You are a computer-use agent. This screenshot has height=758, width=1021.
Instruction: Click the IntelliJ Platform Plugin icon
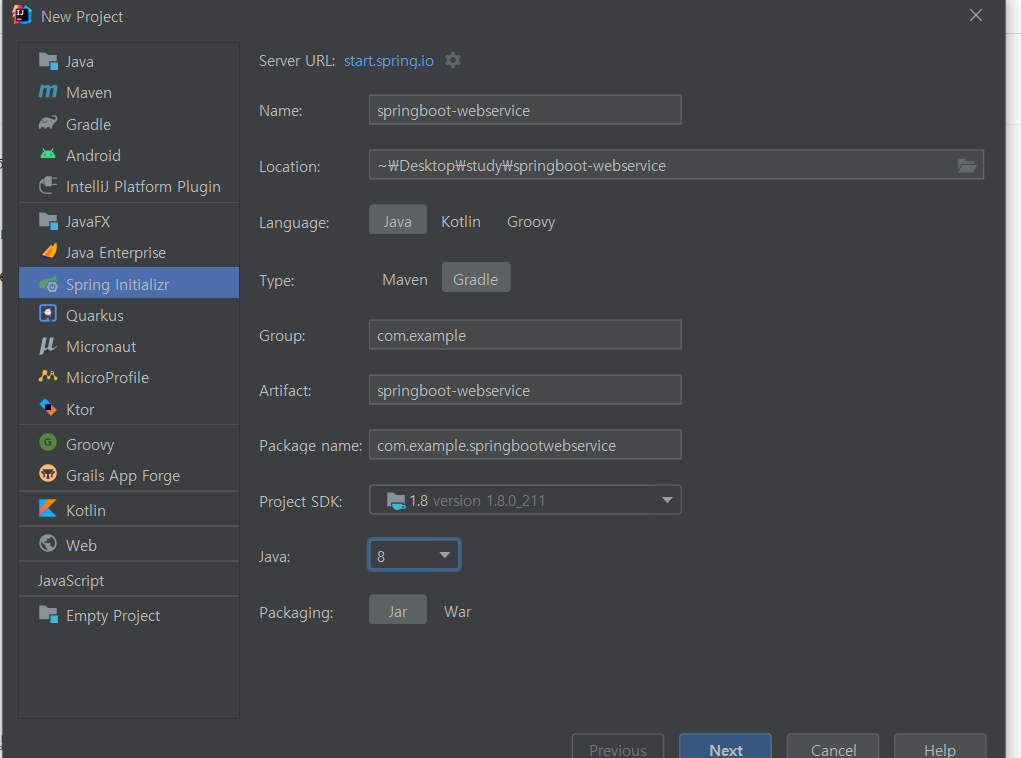[48, 186]
